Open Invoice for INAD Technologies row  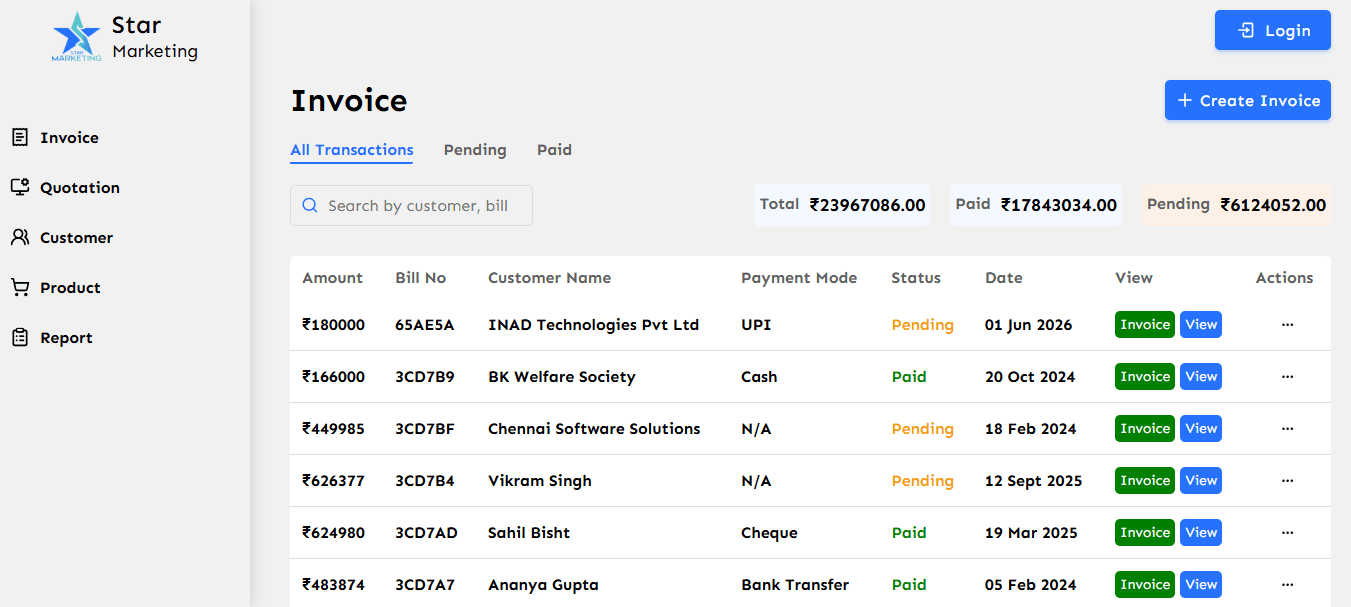(1145, 325)
